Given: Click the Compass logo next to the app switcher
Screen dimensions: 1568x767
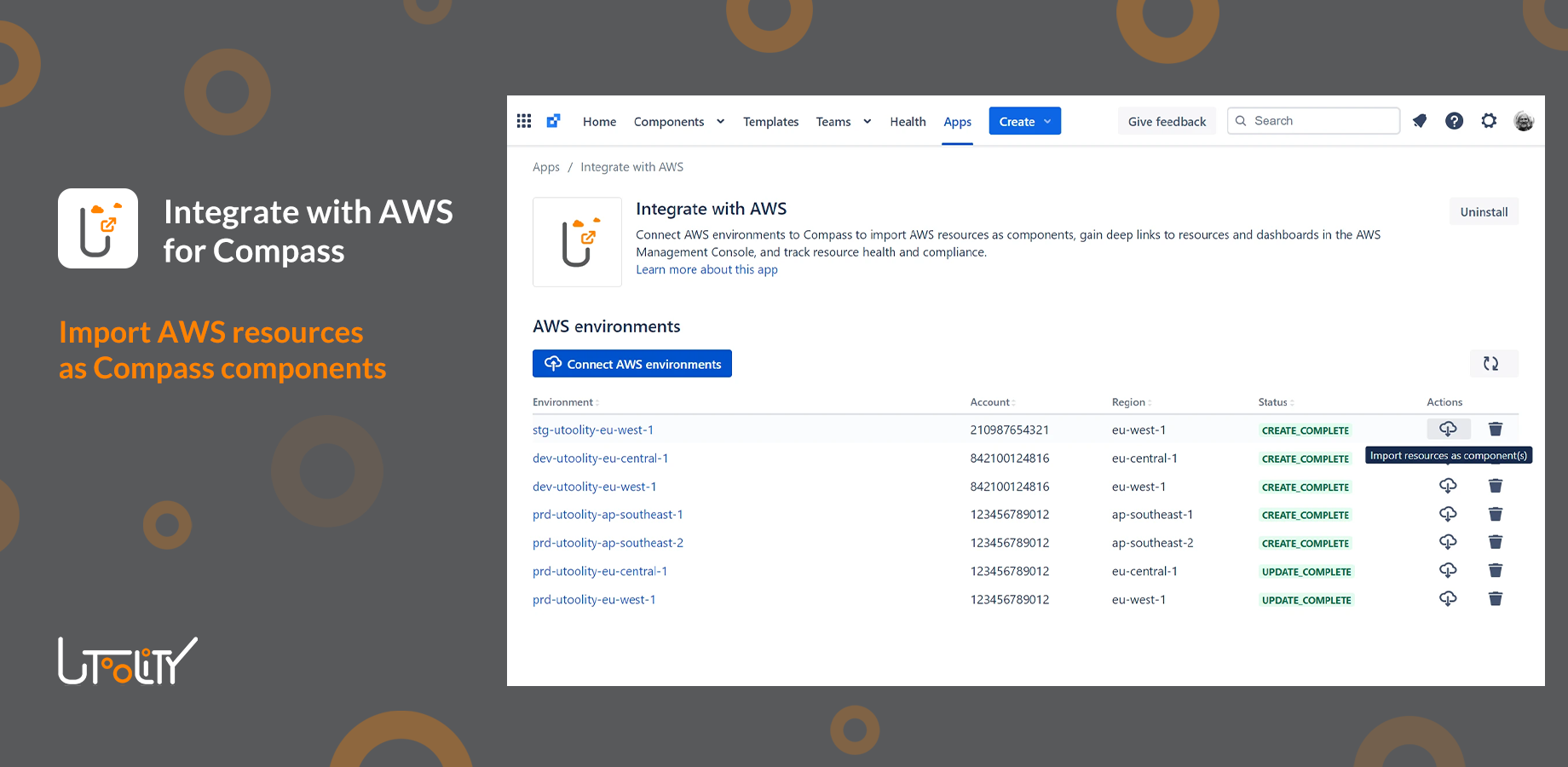Looking at the screenshot, I should (x=553, y=120).
